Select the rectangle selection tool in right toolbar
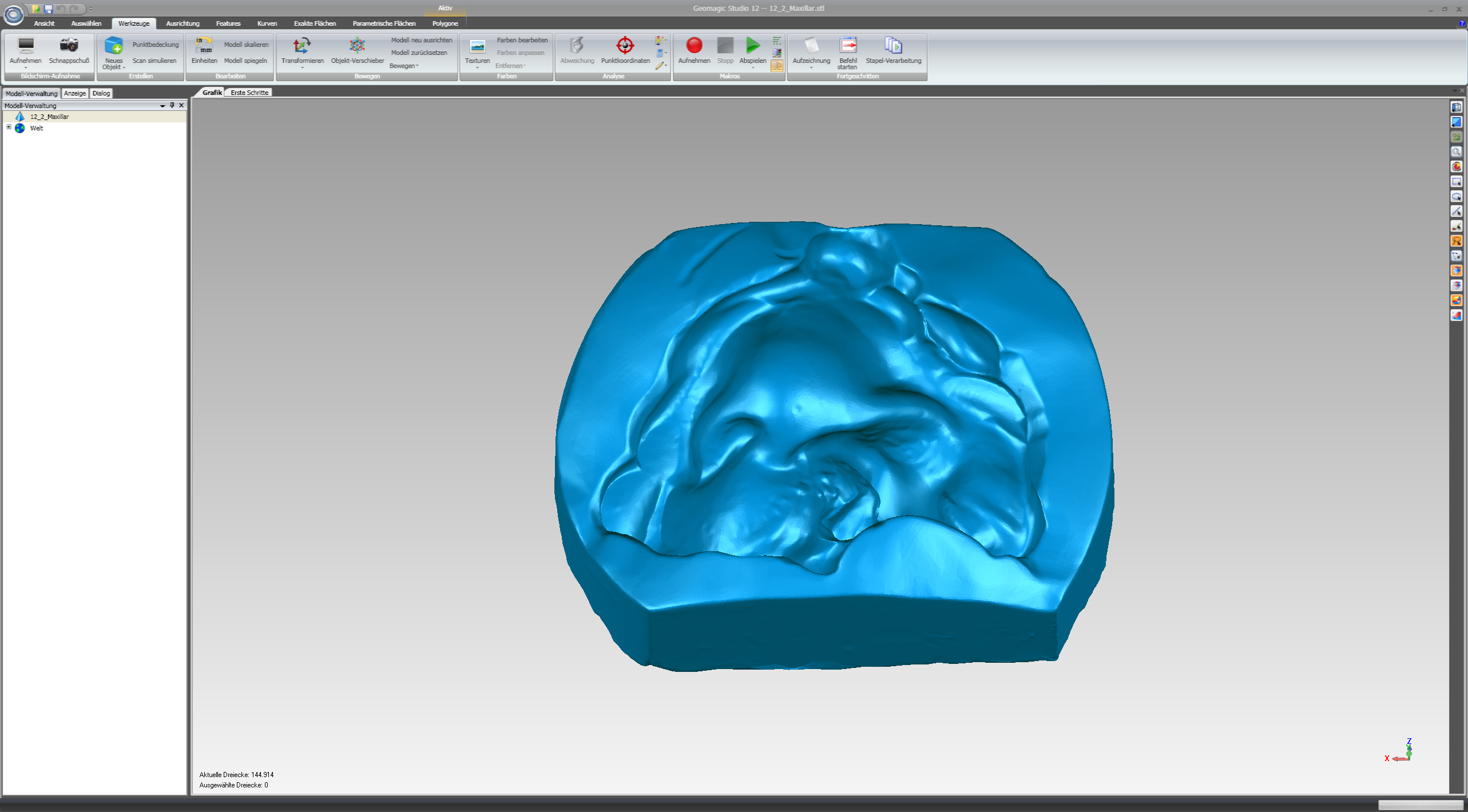Screen dimensions: 1468x812 point(1457,181)
